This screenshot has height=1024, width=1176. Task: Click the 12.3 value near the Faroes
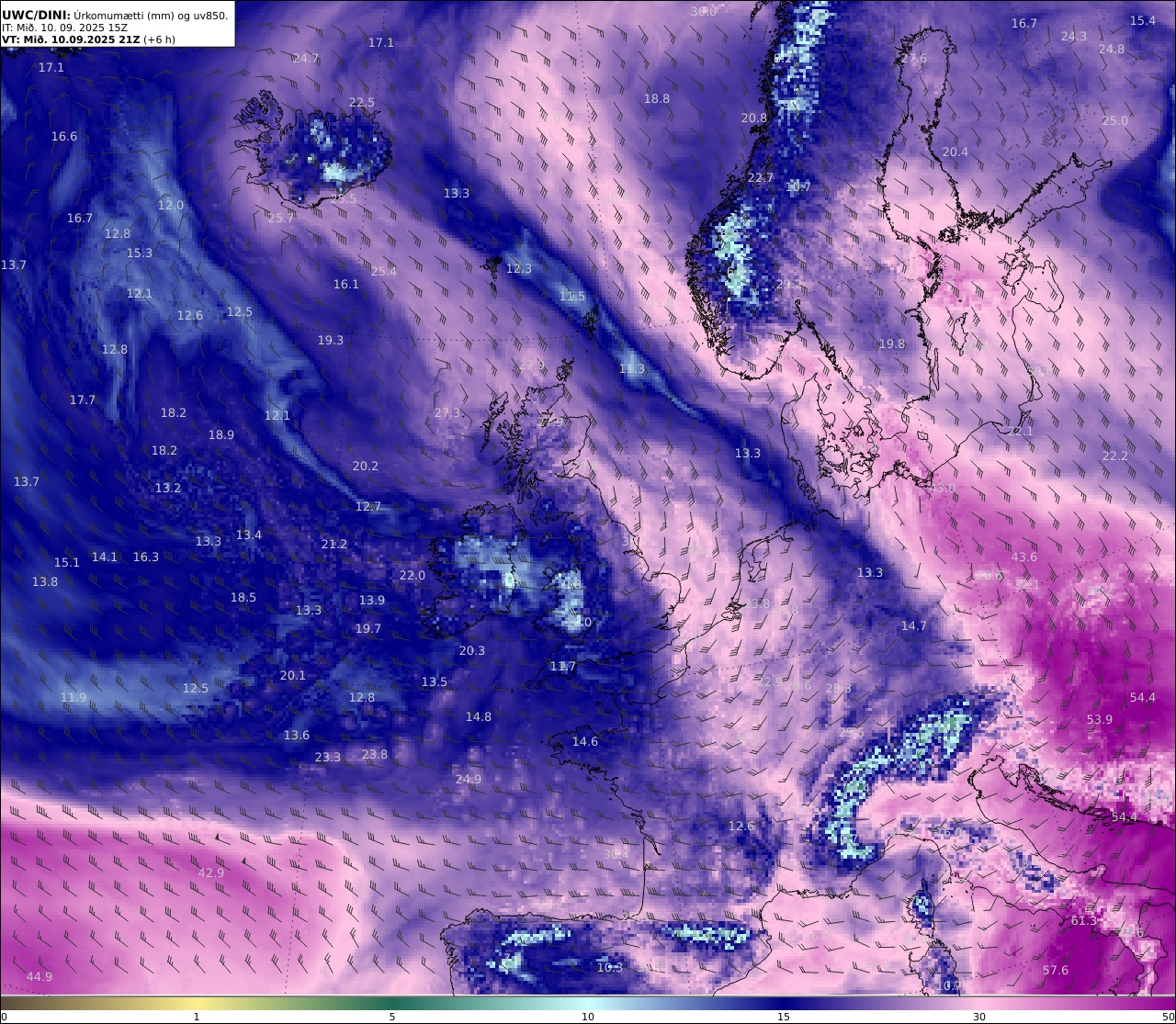(519, 268)
